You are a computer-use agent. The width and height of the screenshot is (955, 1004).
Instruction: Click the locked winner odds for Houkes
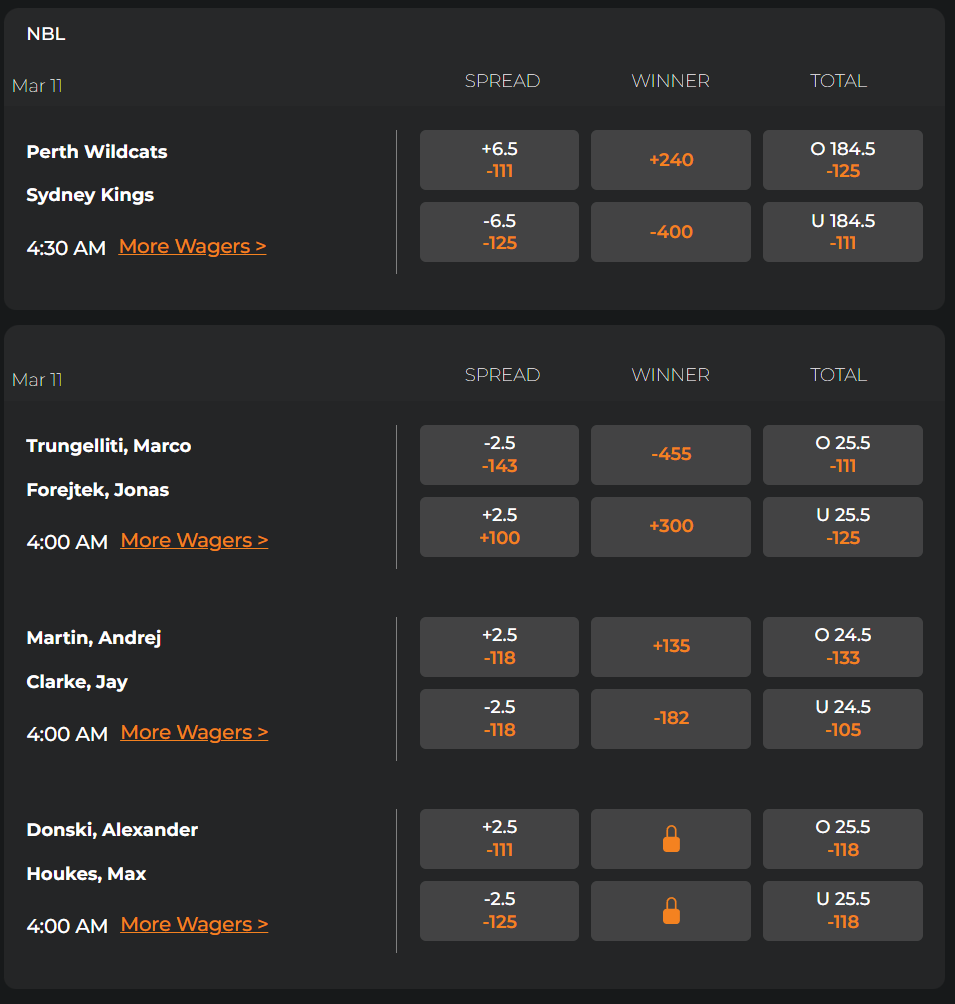tap(670, 911)
